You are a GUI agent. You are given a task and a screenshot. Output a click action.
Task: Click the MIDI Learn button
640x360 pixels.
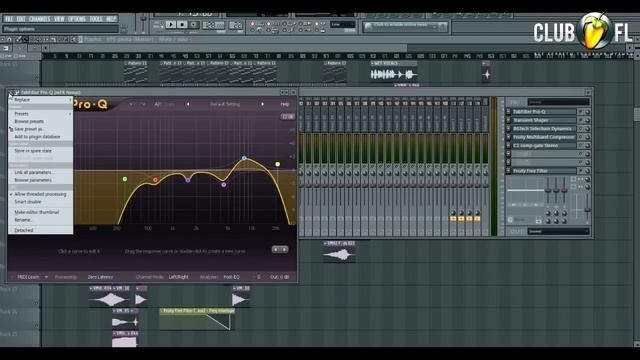tap(28, 277)
